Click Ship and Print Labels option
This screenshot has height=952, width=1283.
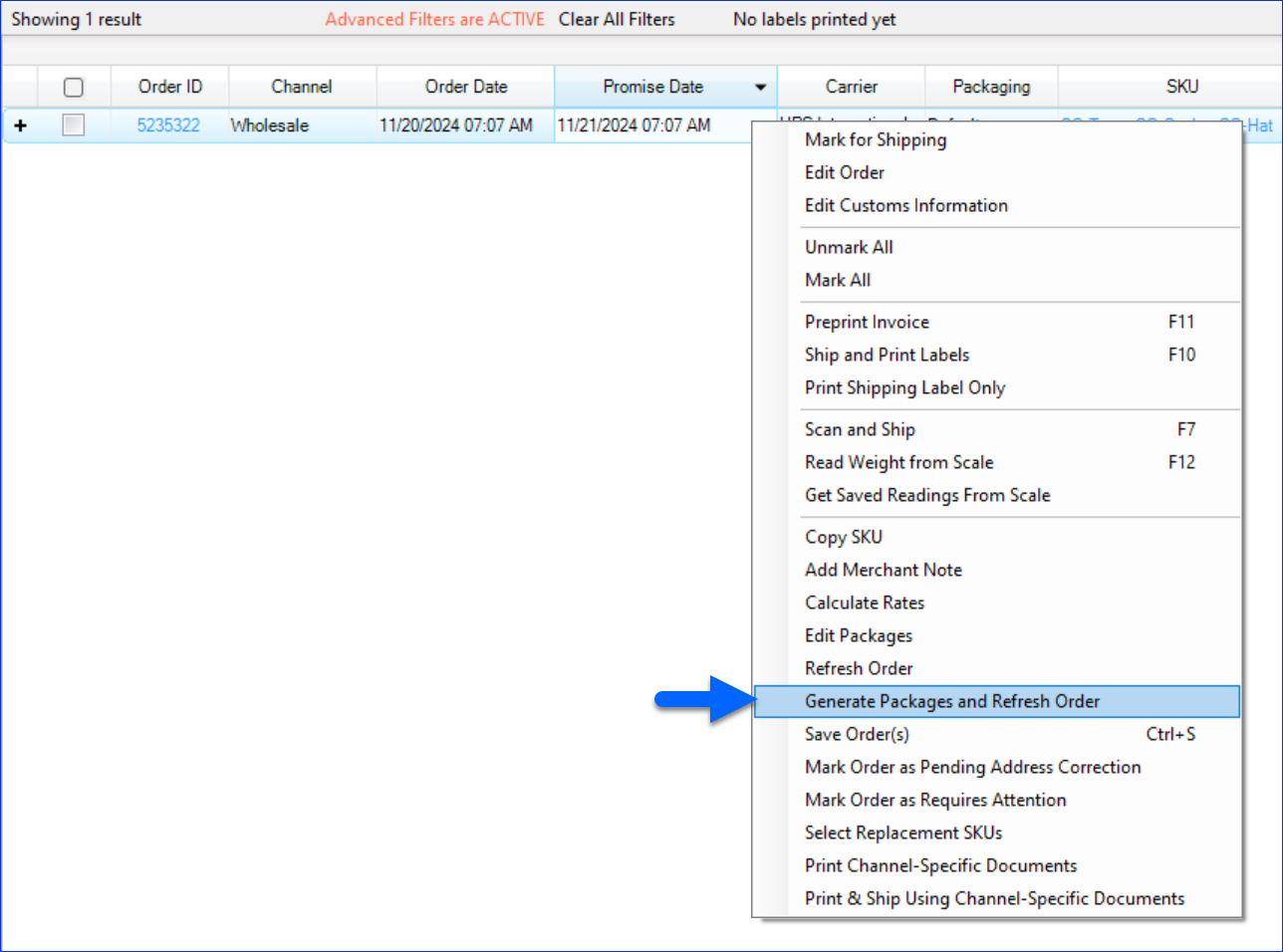(887, 355)
